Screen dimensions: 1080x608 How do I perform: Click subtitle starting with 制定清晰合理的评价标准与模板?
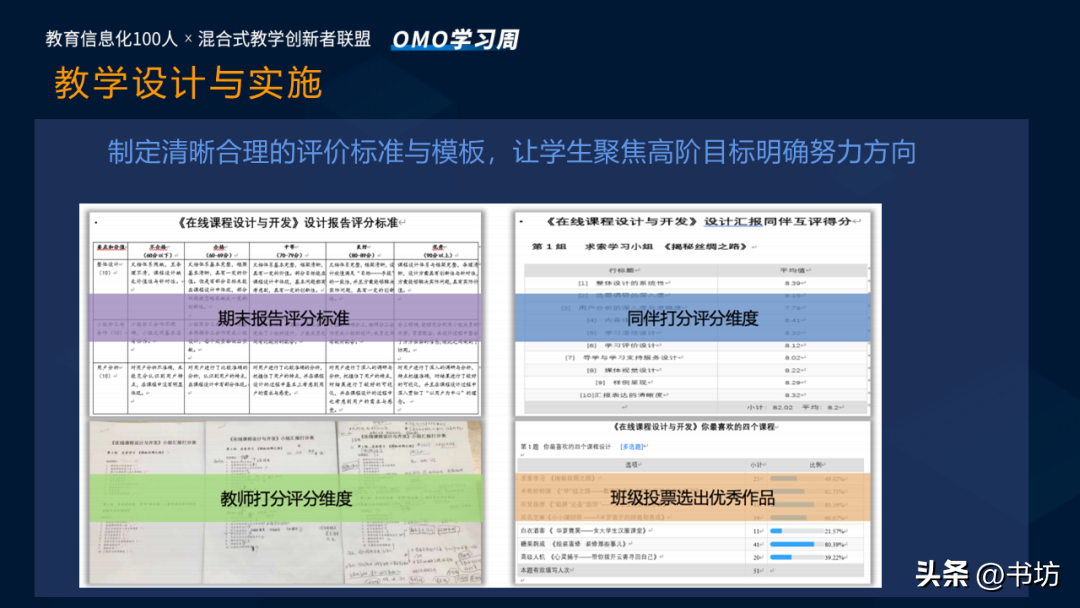[x=512, y=152]
